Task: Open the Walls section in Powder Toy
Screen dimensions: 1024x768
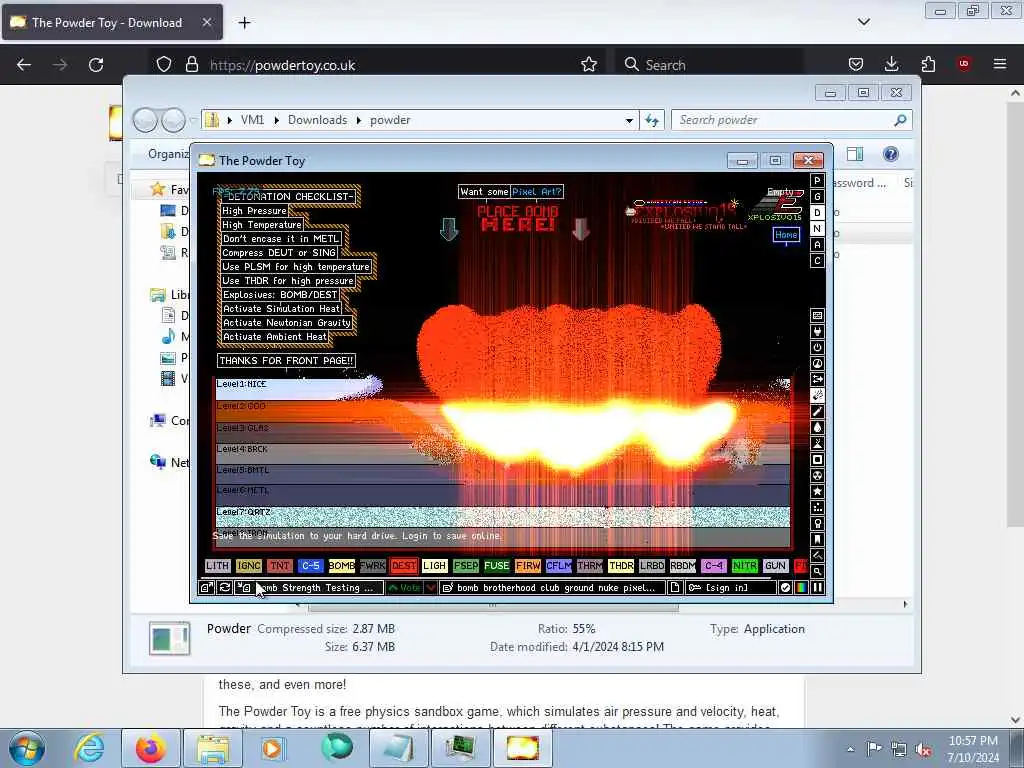Action: (x=817, y=315)
